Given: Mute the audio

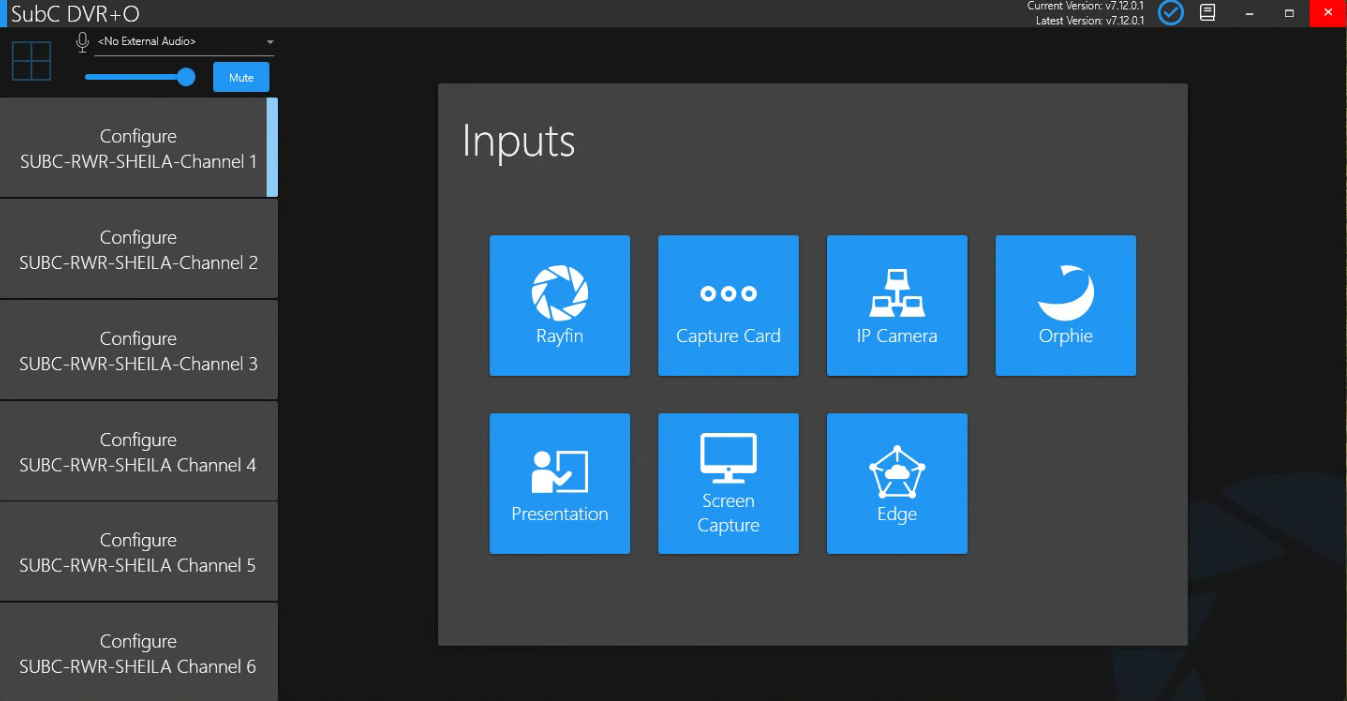Looking at the screenshot, I should click(x=241, y=78).
